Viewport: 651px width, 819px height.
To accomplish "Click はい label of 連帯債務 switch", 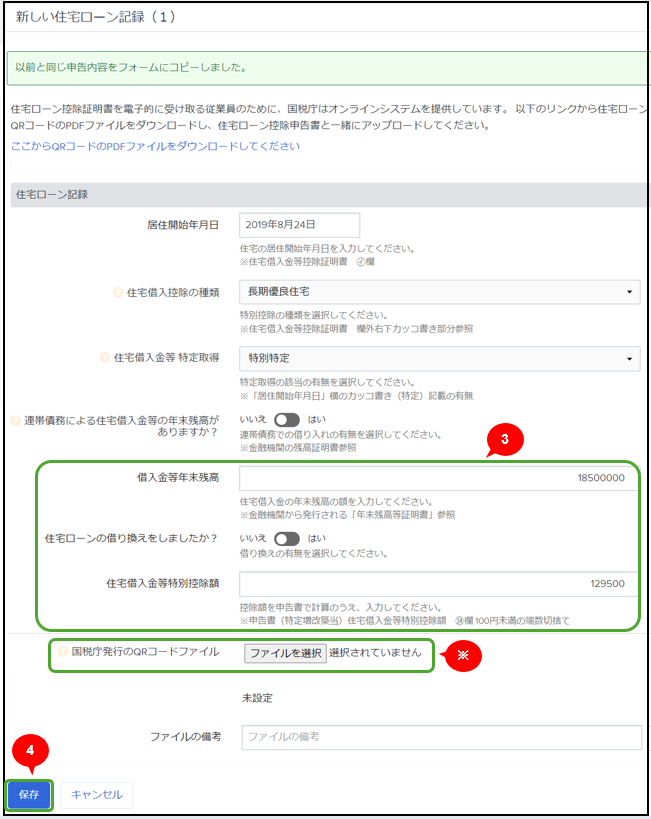I will tap(317, 419).
